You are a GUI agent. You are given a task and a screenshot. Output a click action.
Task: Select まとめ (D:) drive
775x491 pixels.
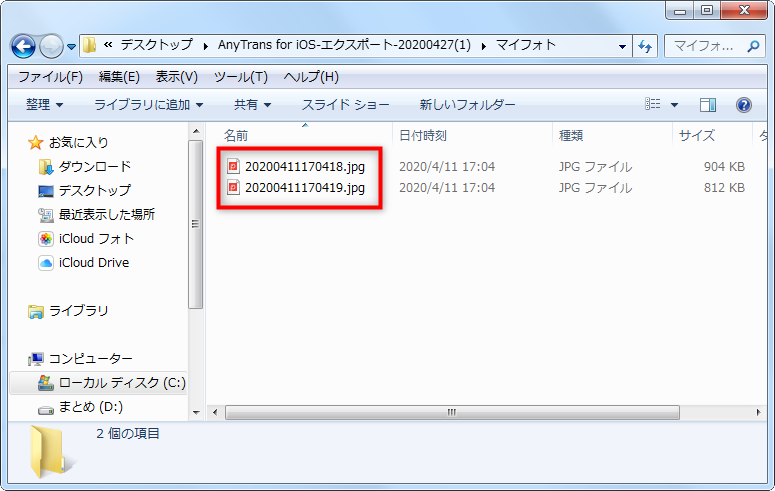(x=90, y=407)
